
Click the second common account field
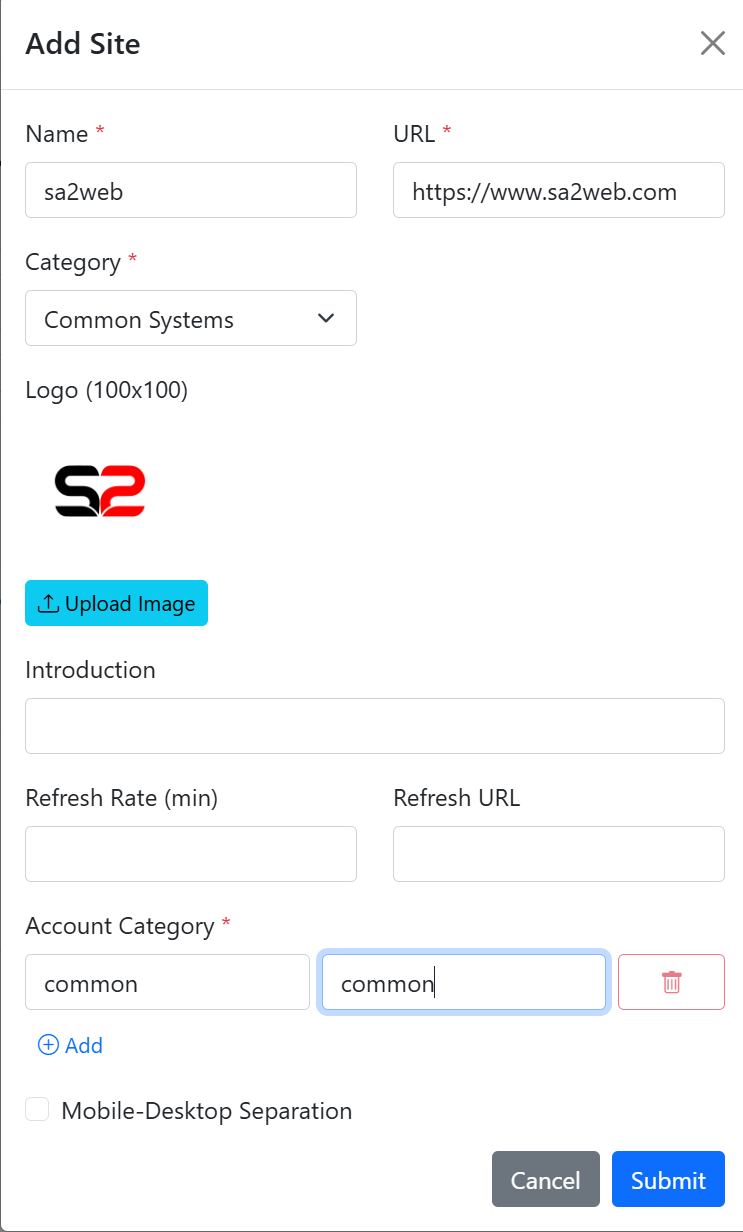pos(464,982)
